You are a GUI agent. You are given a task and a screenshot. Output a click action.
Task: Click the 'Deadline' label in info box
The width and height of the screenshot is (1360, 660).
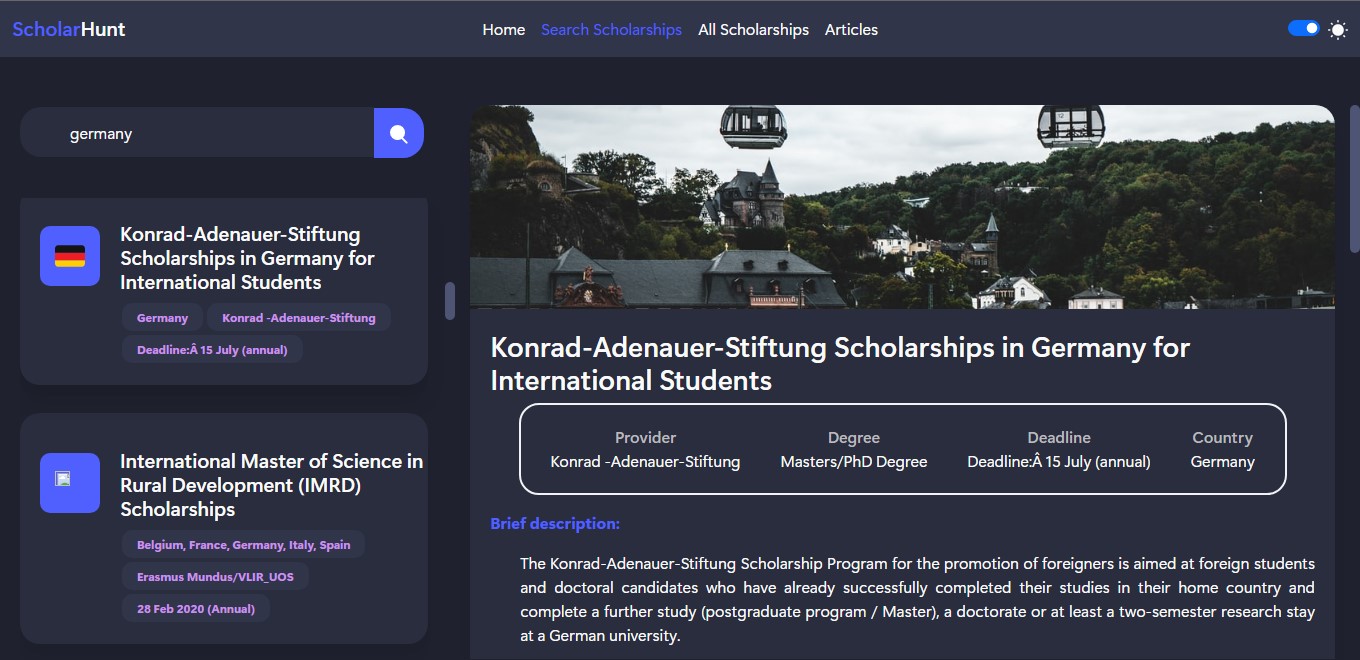click(x=1059, y=438)
